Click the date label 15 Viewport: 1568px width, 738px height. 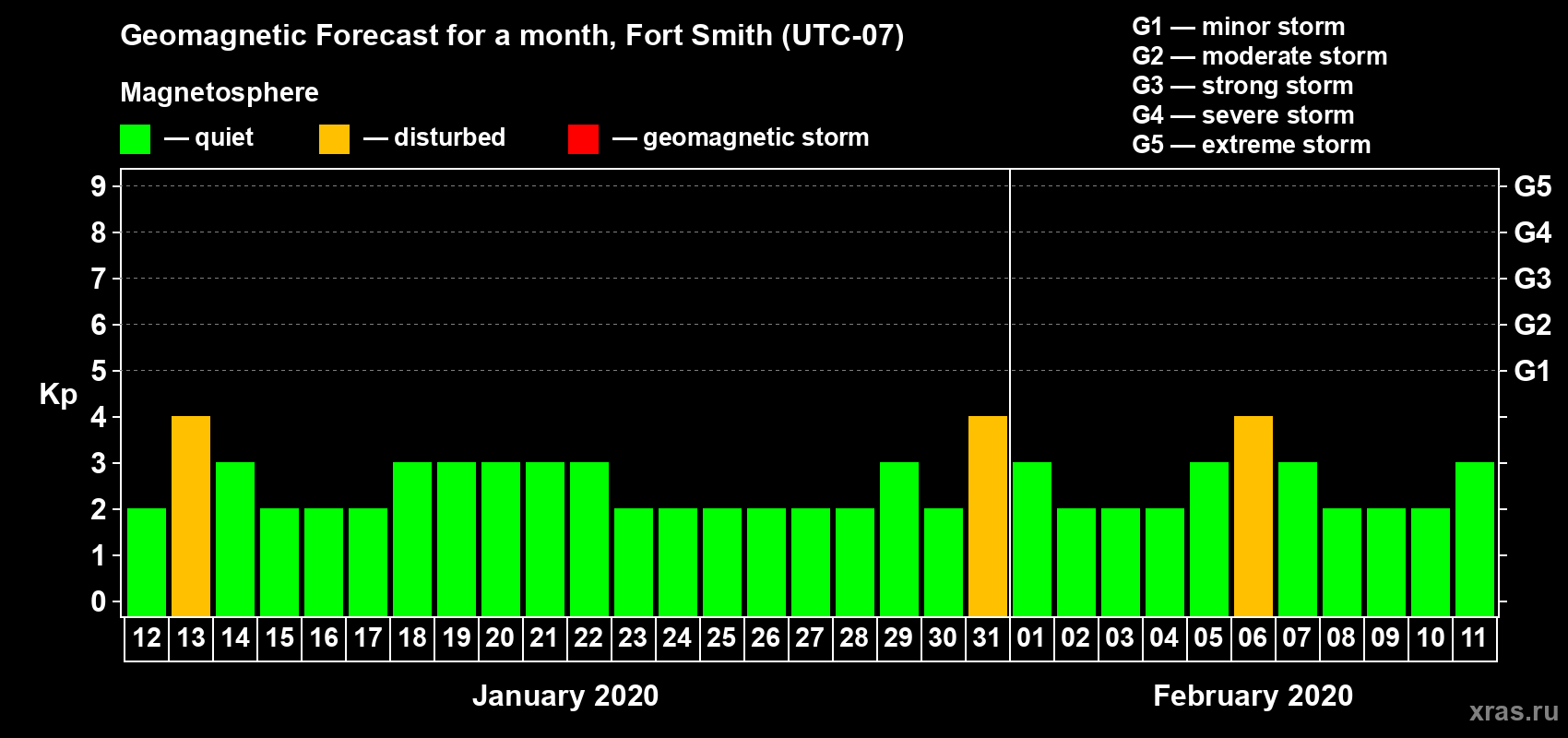pos(279,638)
